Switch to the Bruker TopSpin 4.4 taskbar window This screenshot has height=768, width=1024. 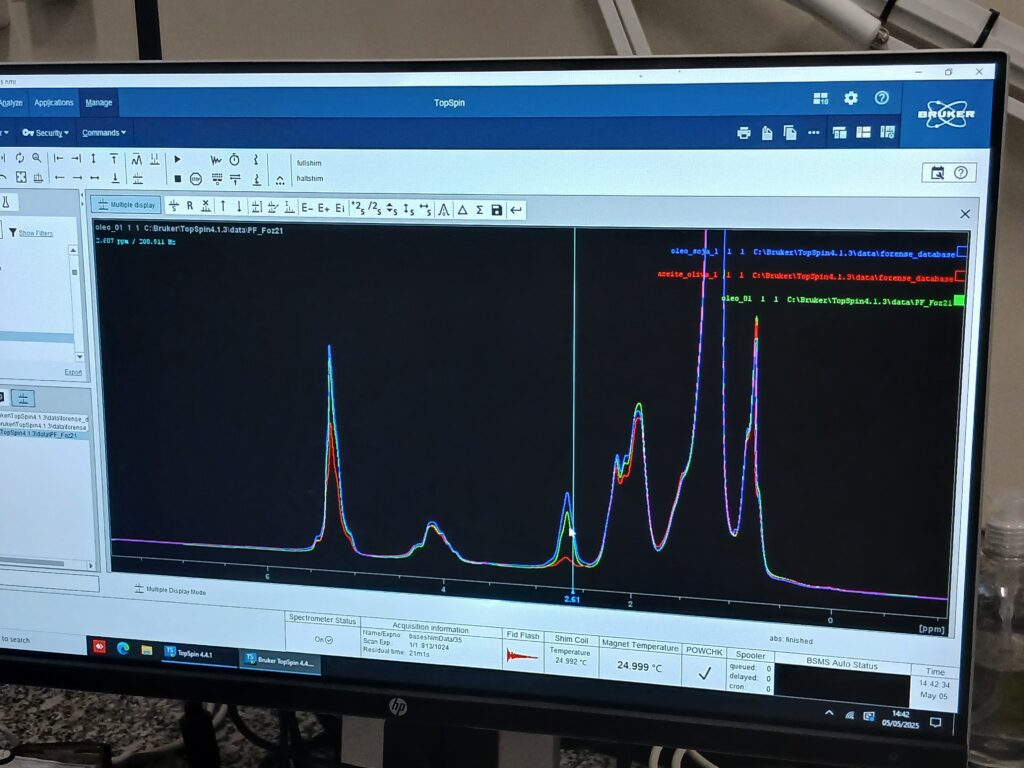point(281,660)
